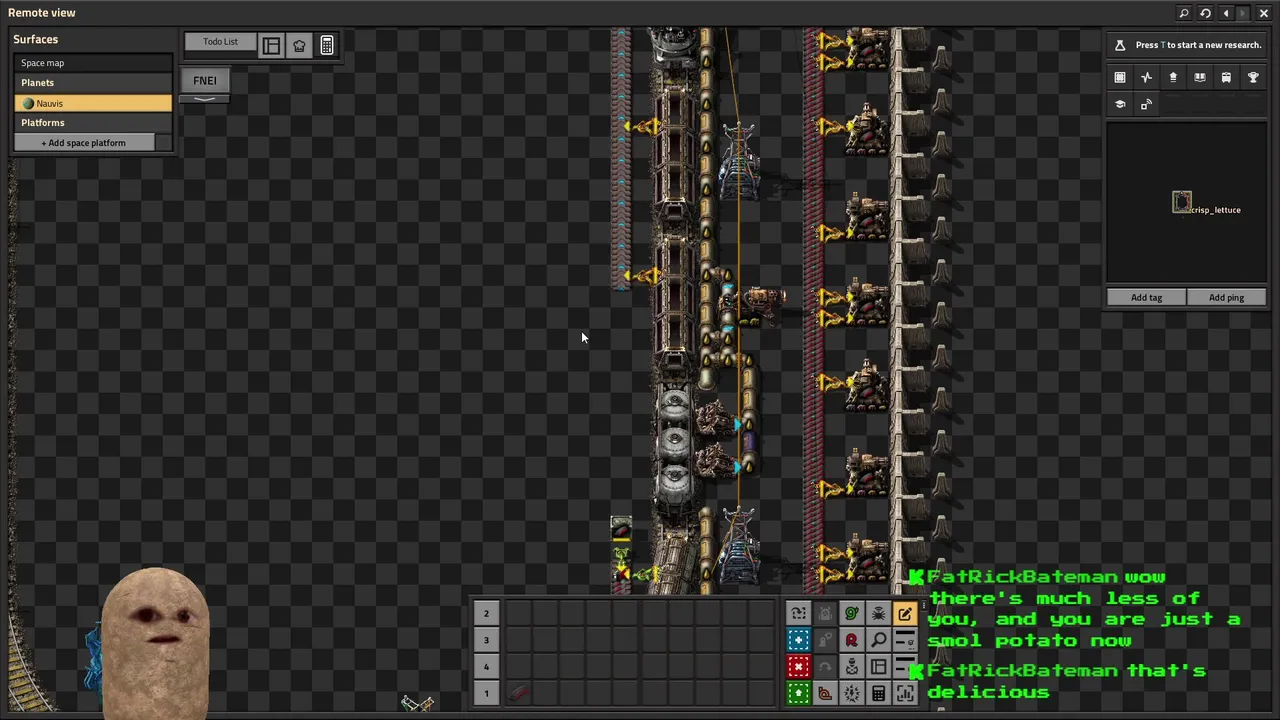Click the greyed redo arrow shortcut
Screen dimensions: 1280x720
825,667
